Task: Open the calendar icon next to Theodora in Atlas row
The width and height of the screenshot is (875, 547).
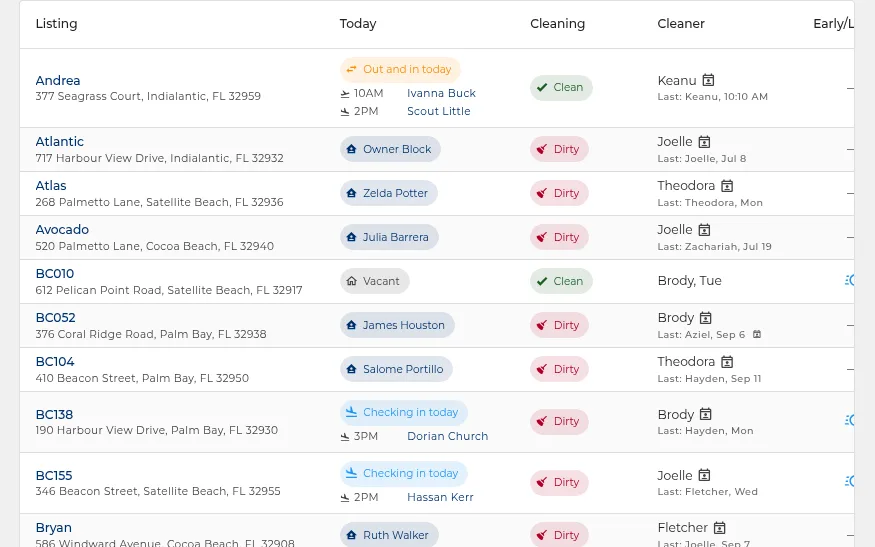Action: tap(727, 186)
